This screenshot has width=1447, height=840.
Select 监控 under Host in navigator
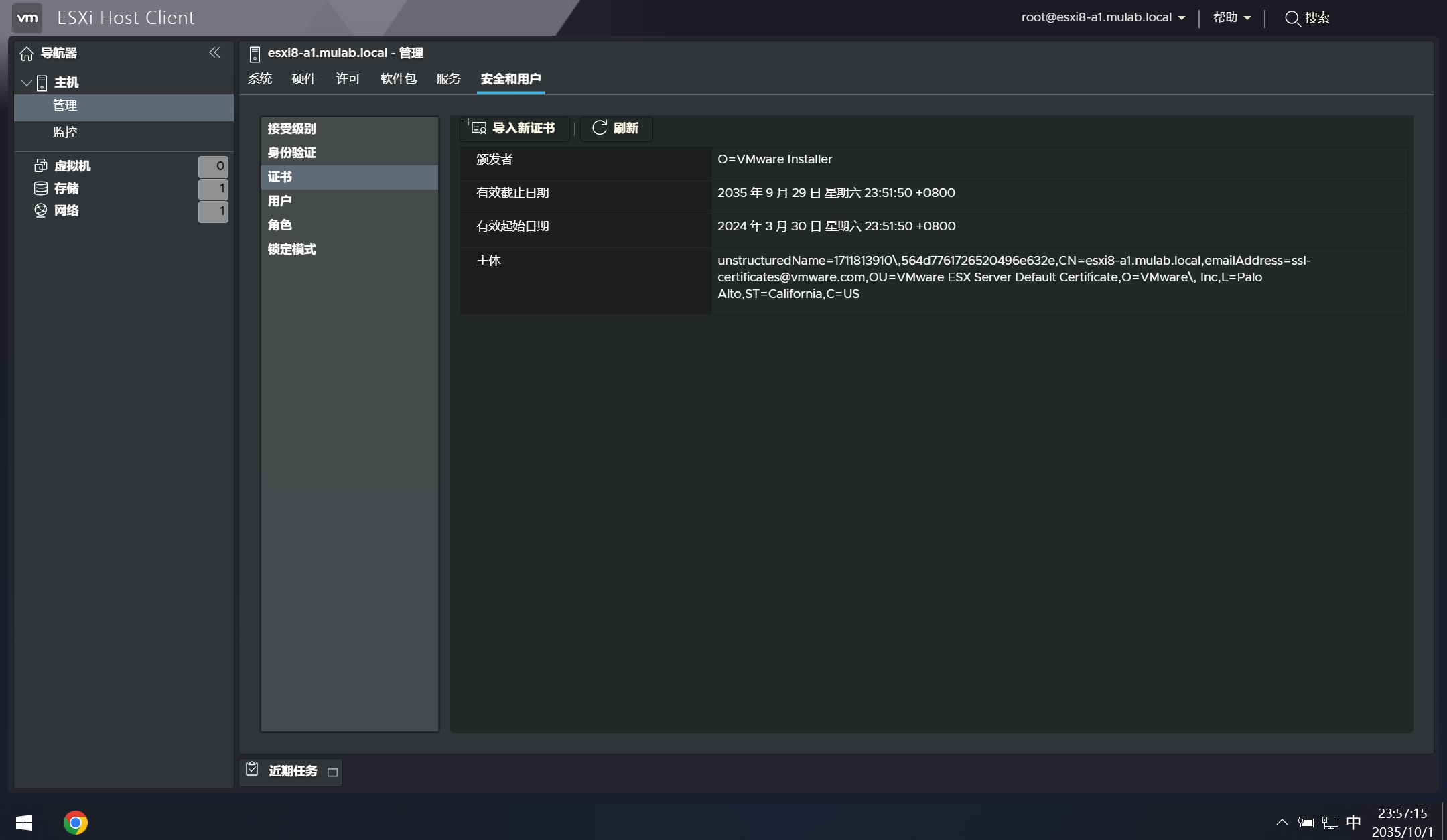124,133
